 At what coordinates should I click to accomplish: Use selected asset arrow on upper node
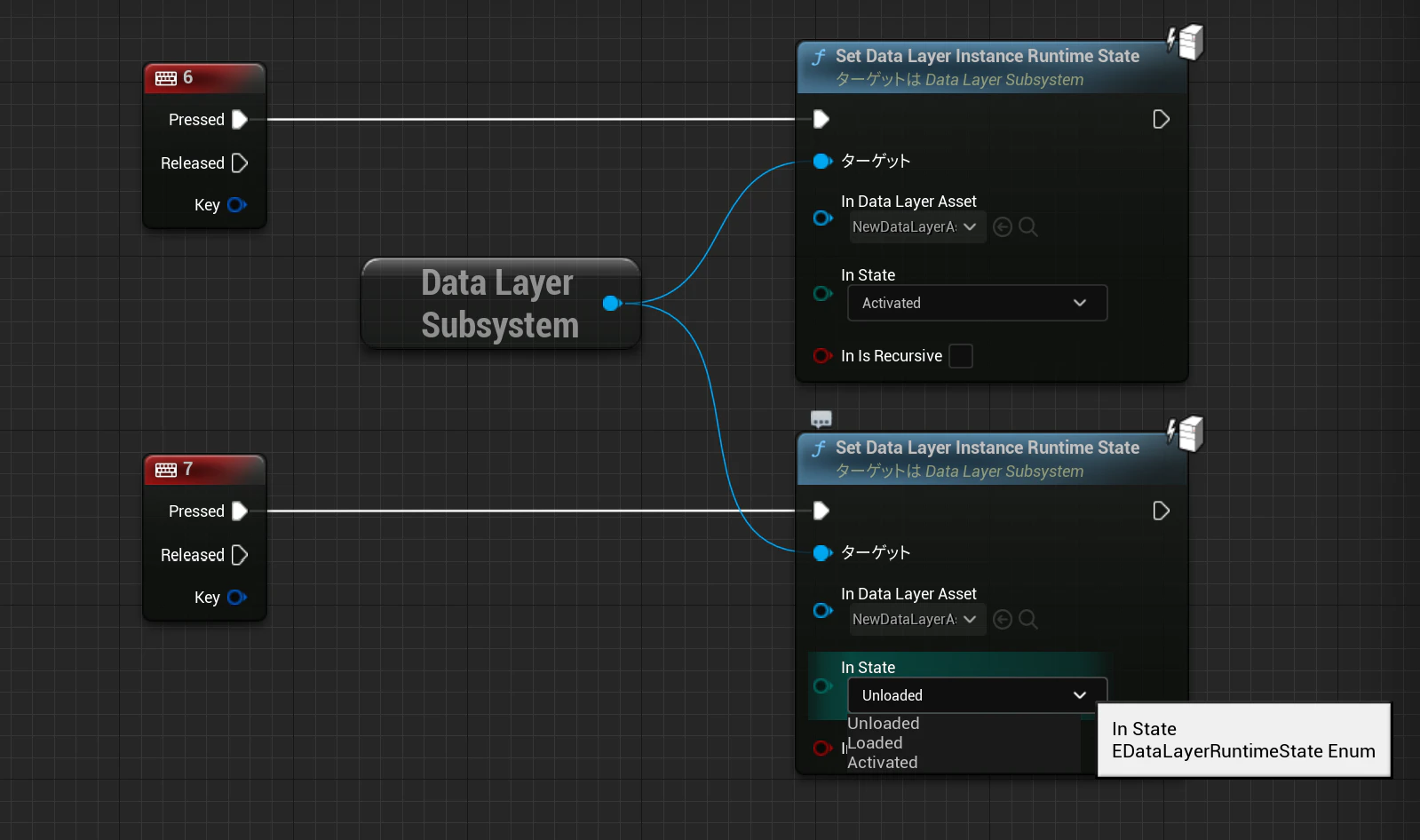pyautogui.click(x=1003, y=227)
